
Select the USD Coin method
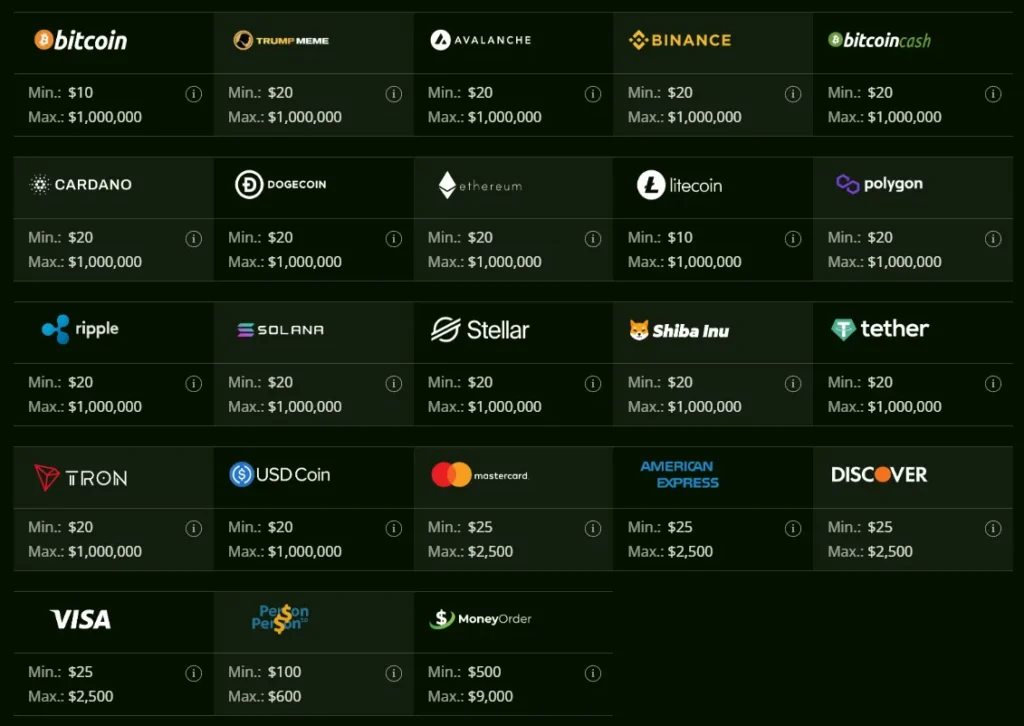280,475
